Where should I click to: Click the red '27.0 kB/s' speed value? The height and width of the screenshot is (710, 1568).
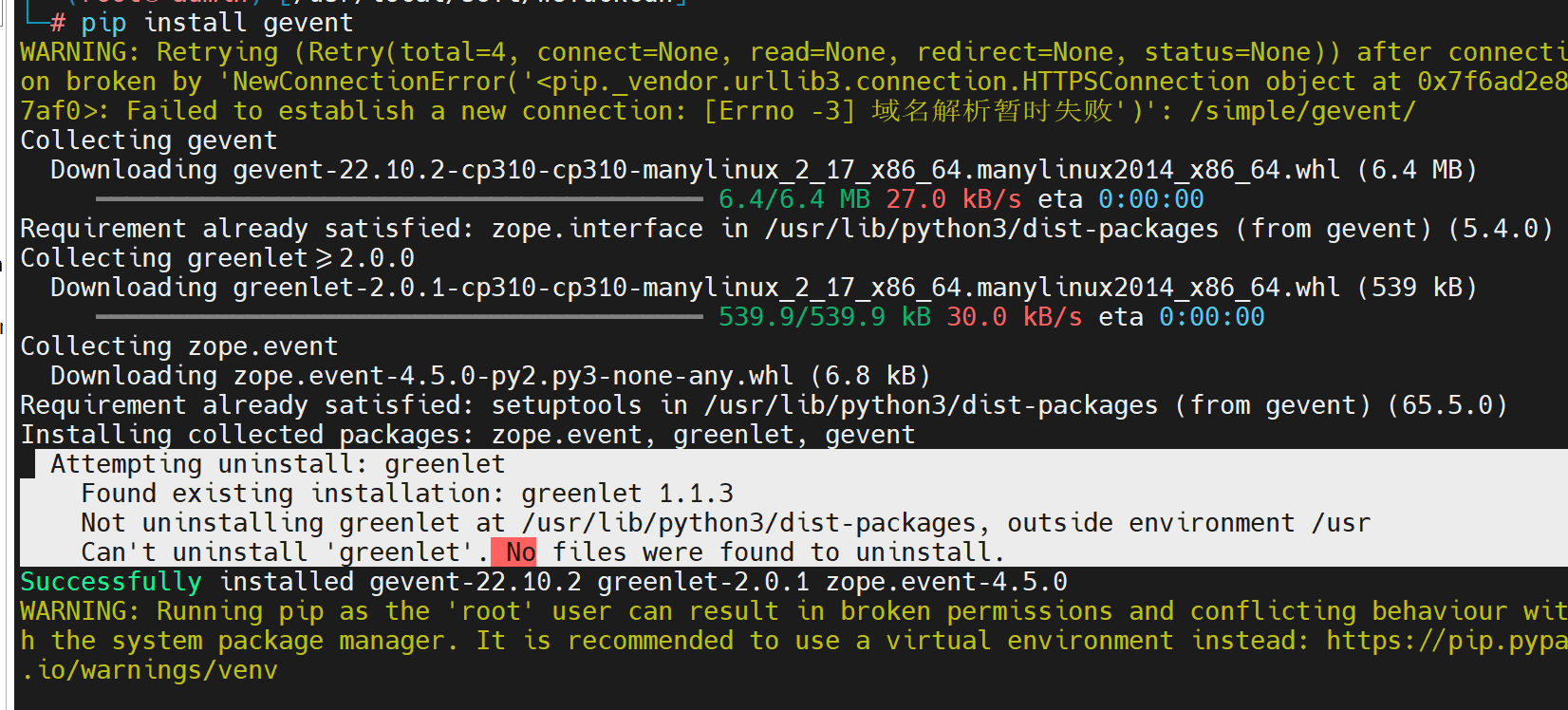pos(954,199)
